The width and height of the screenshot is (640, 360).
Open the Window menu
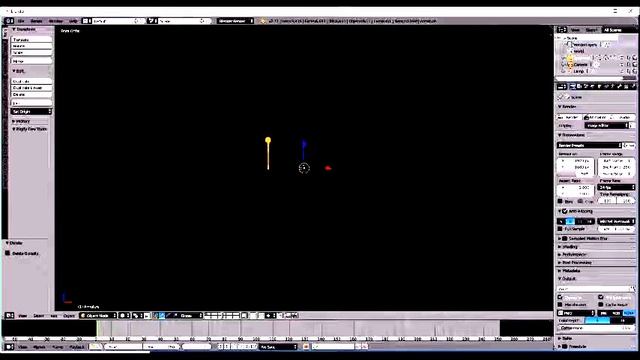tap(56, 21)
